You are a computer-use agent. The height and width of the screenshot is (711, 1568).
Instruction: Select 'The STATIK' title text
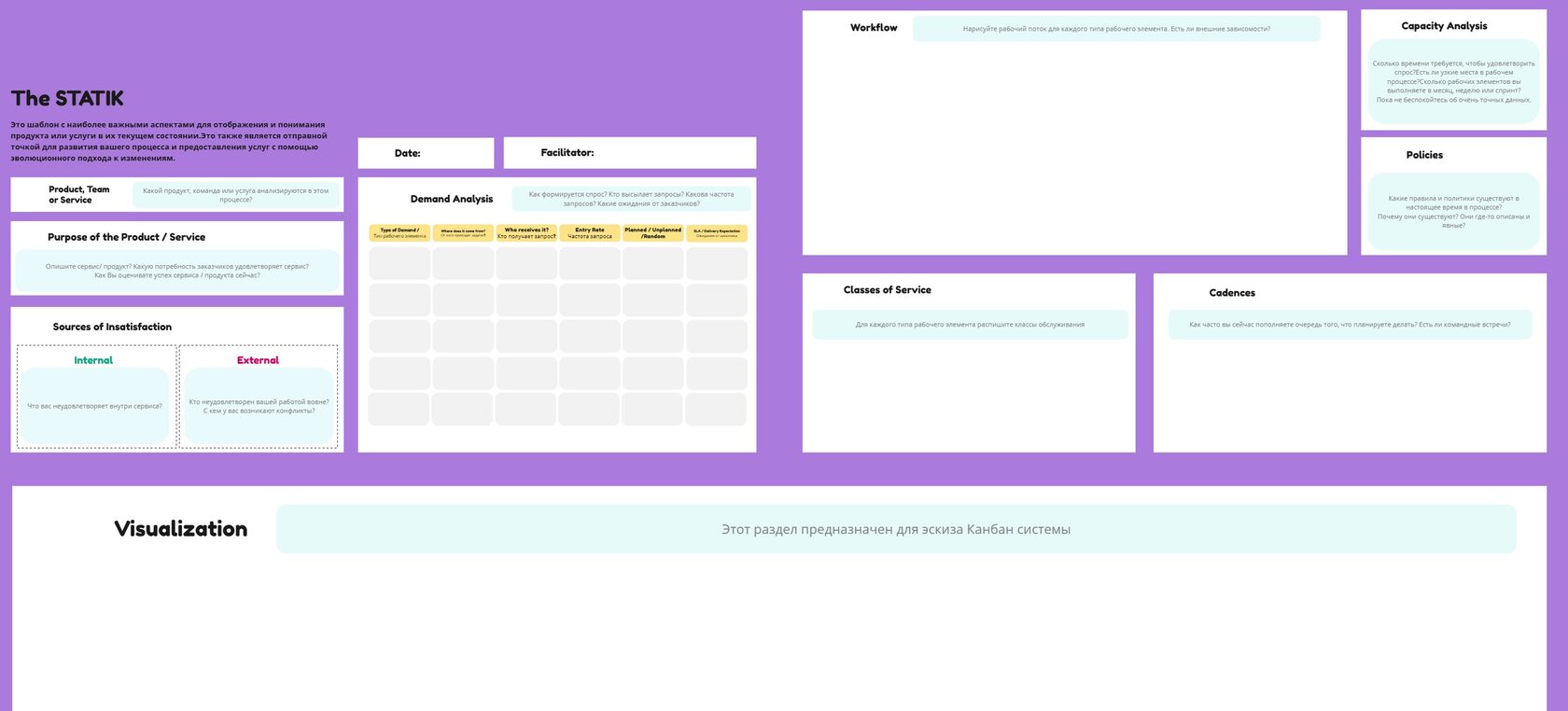click(x=67, y=99)
